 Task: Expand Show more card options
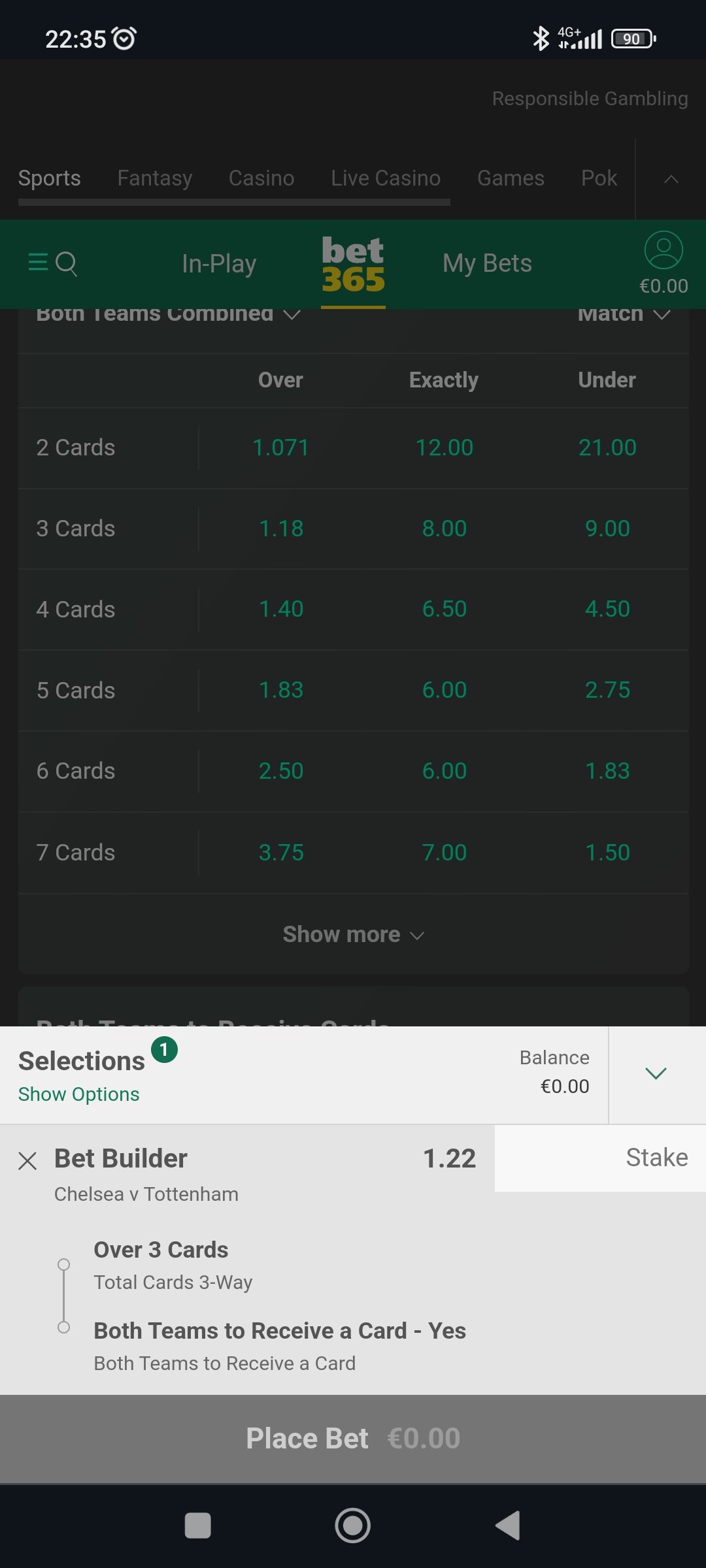tap(353, 934)
